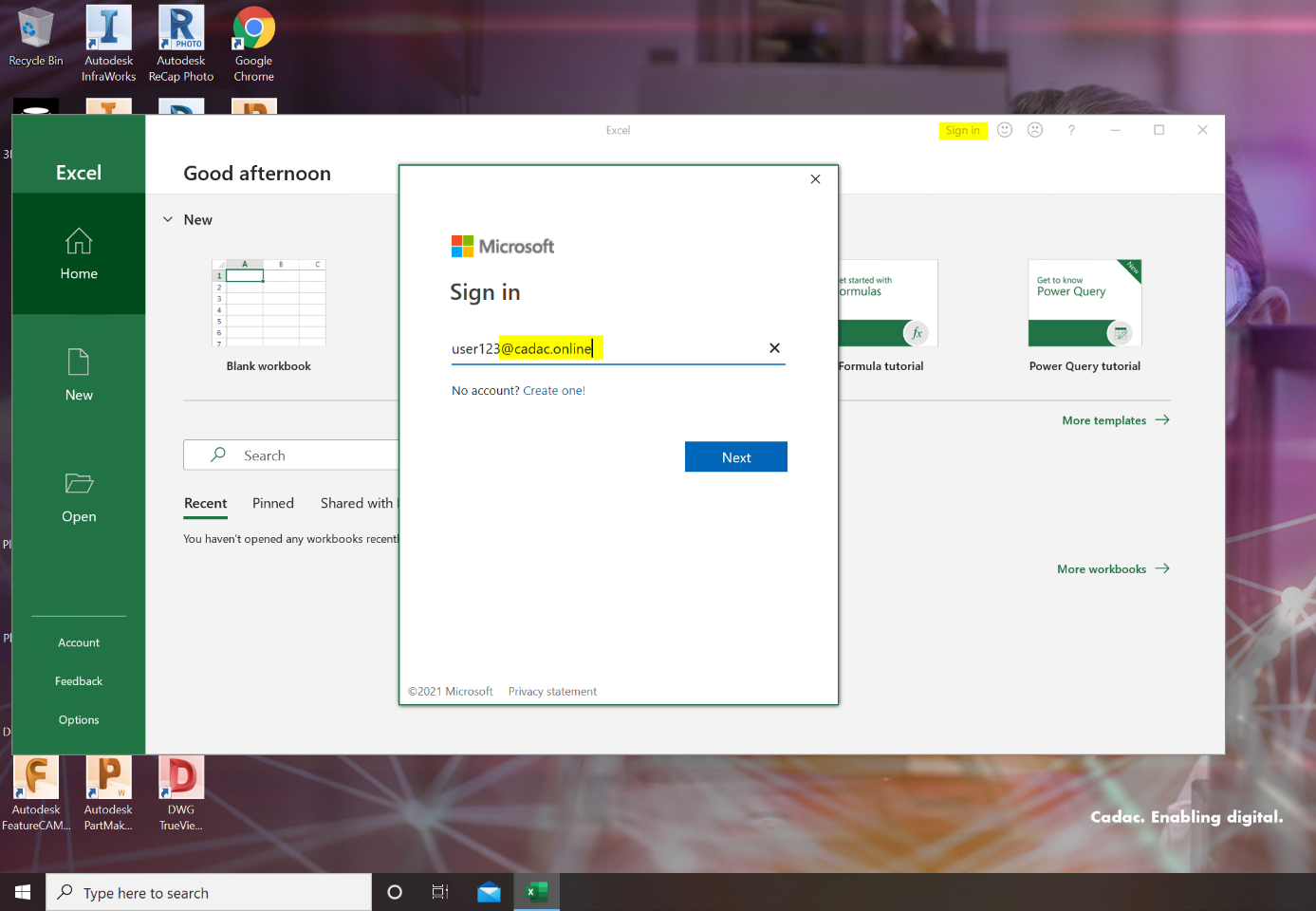Minimize the Excel window
The image size is (1316, 911).
pyautogui.click(x=1116, y=130)
